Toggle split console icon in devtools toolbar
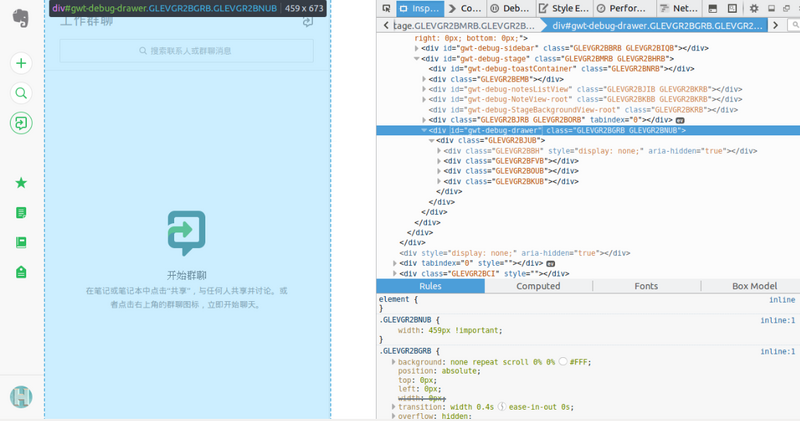 pos(713,8)
